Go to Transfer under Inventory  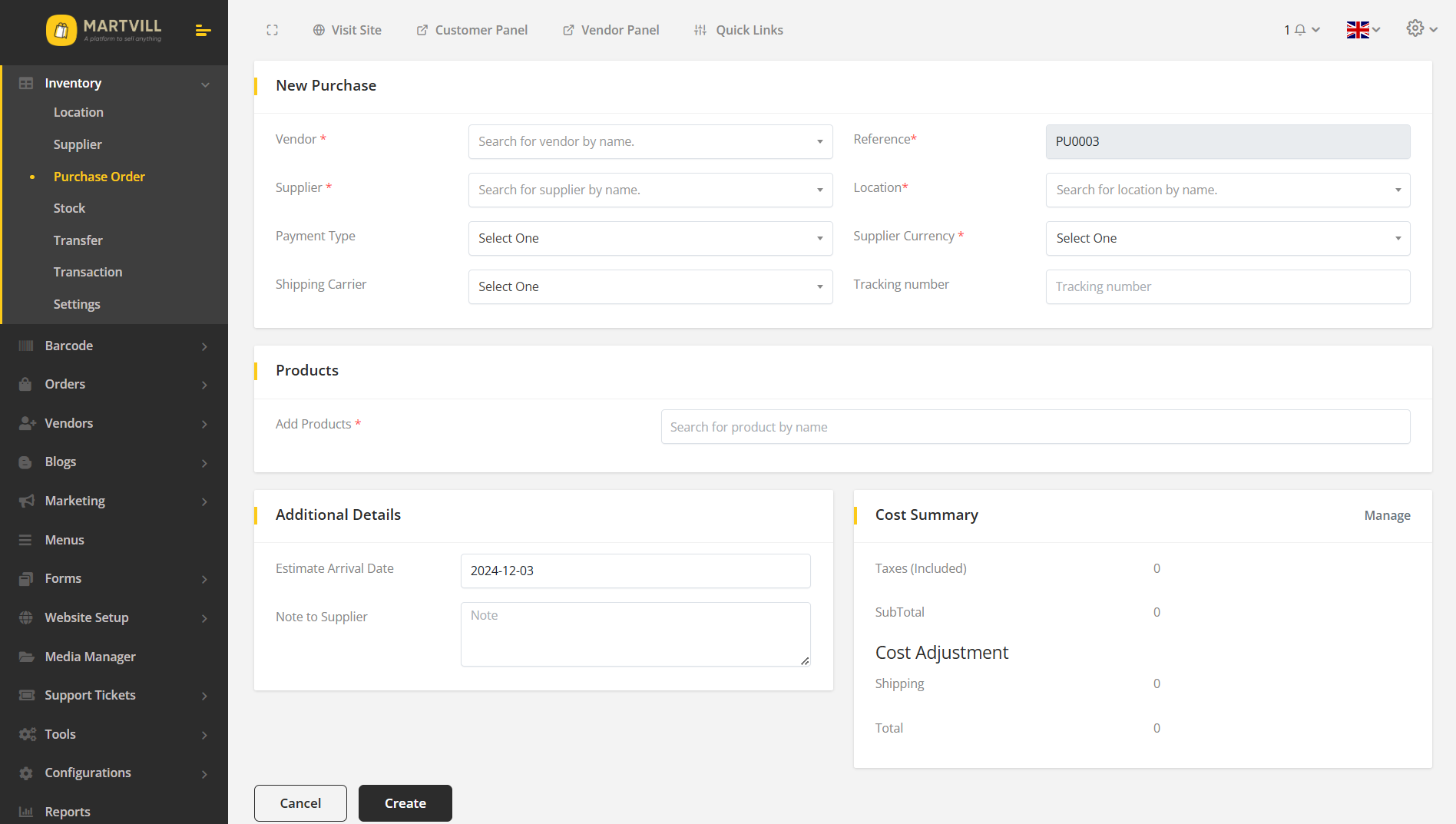(x=78, y=240)
